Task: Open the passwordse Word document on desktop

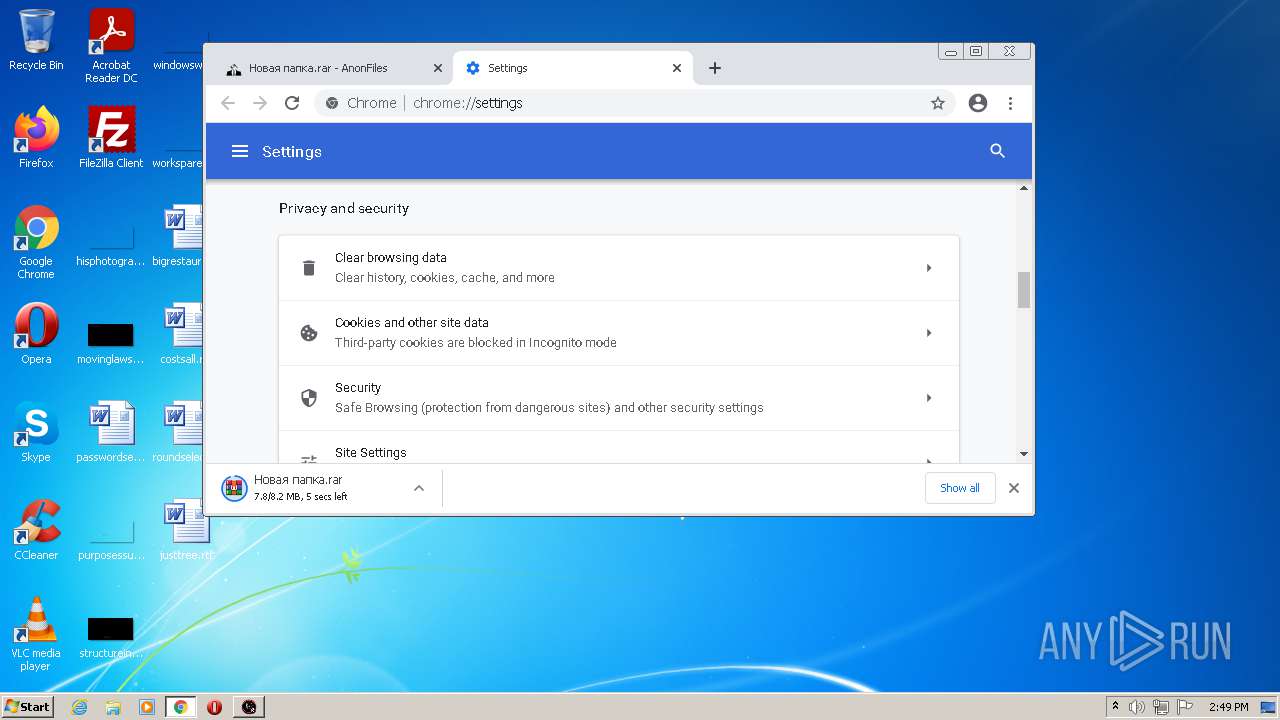Action: click(111, 432)
